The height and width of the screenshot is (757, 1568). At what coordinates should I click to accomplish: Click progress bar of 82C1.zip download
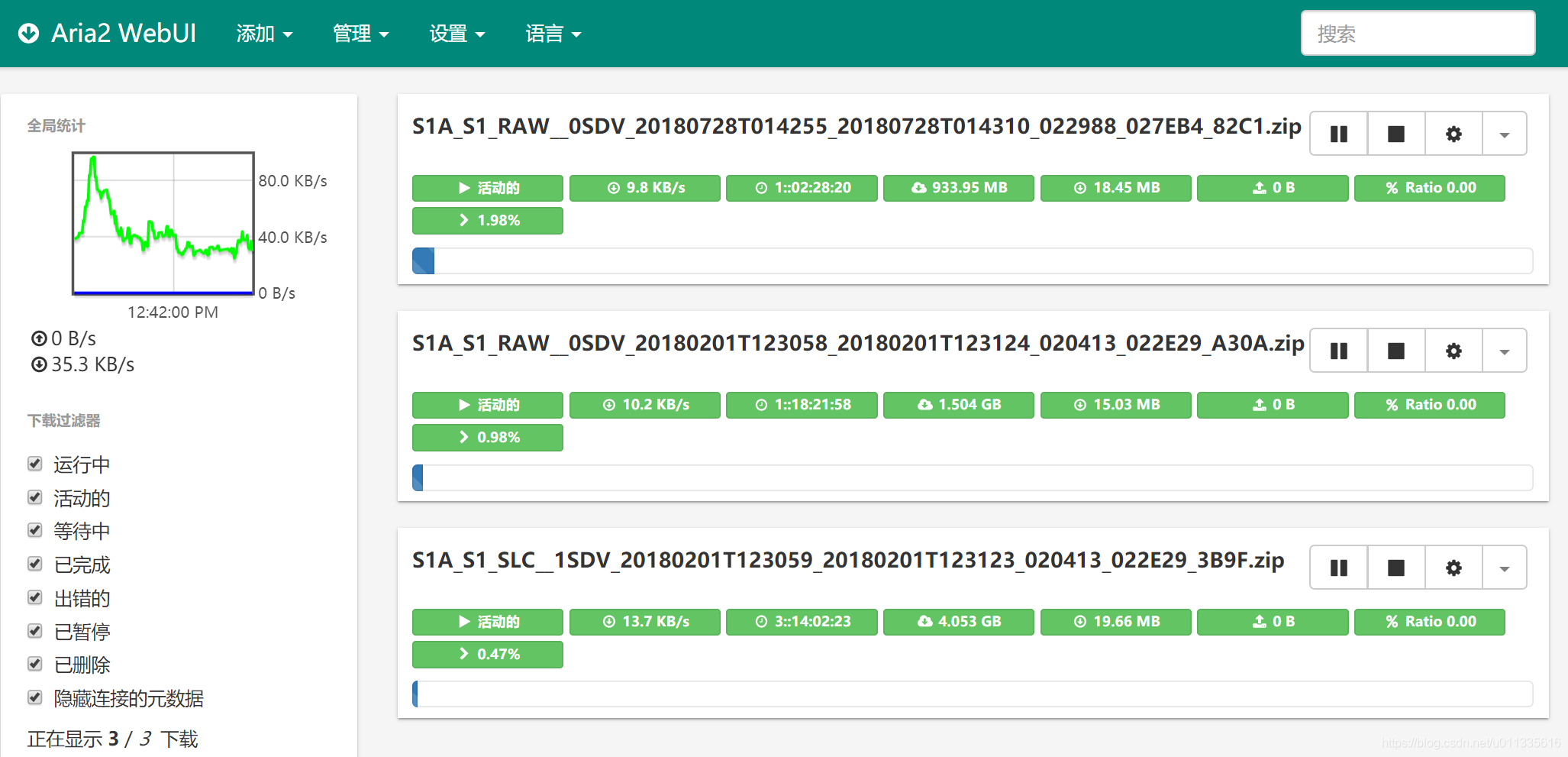point(973,260)
